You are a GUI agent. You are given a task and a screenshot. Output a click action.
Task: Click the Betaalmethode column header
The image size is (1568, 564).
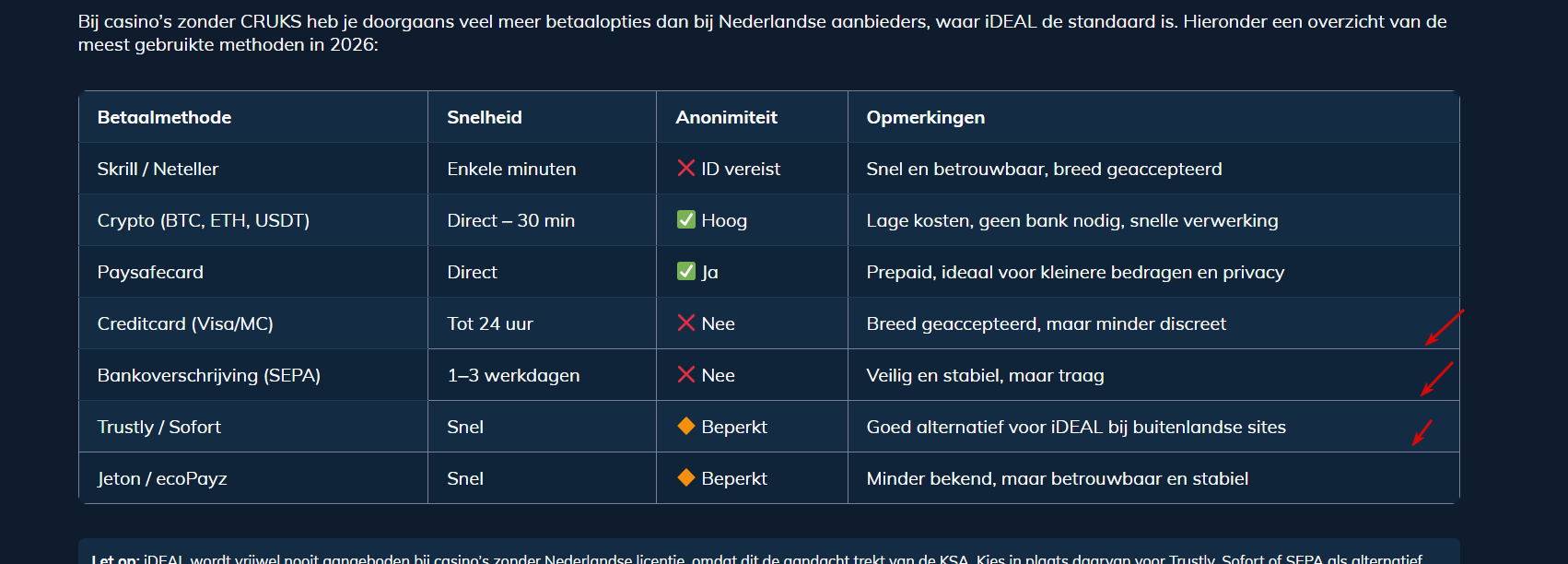click(x=164, y=117)
